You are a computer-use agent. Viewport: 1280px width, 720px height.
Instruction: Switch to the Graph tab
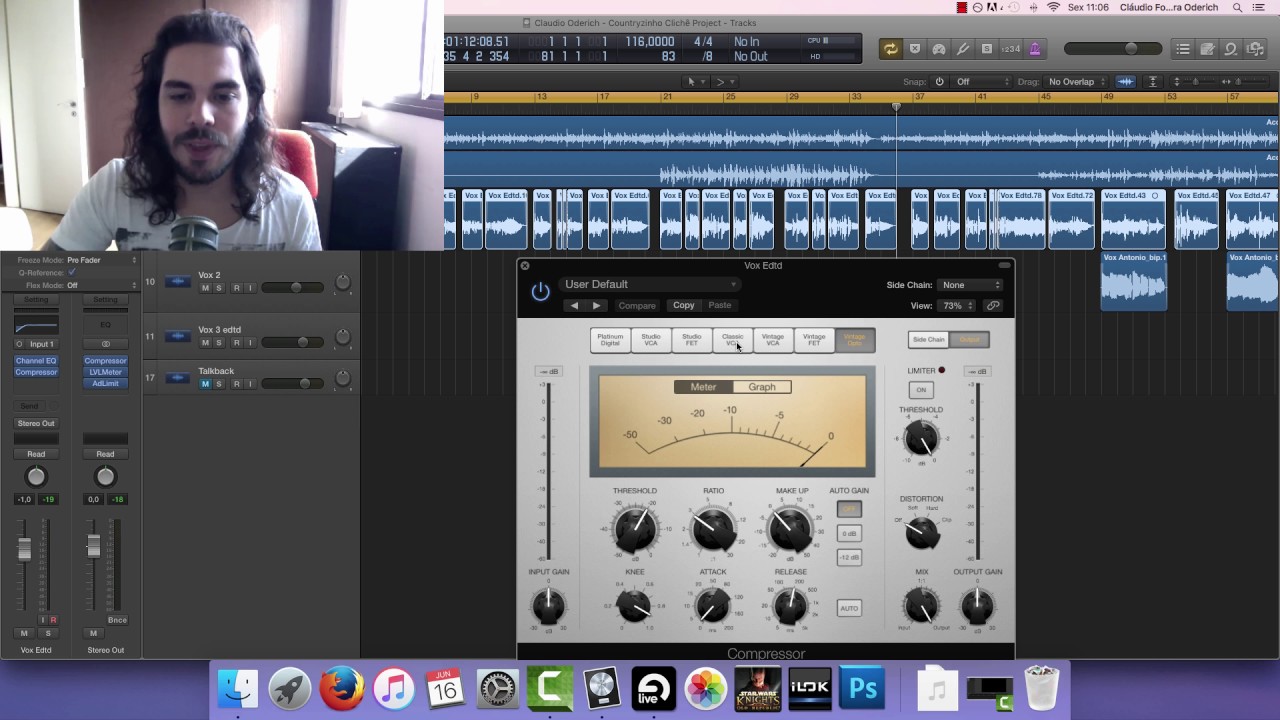point(762,387)
